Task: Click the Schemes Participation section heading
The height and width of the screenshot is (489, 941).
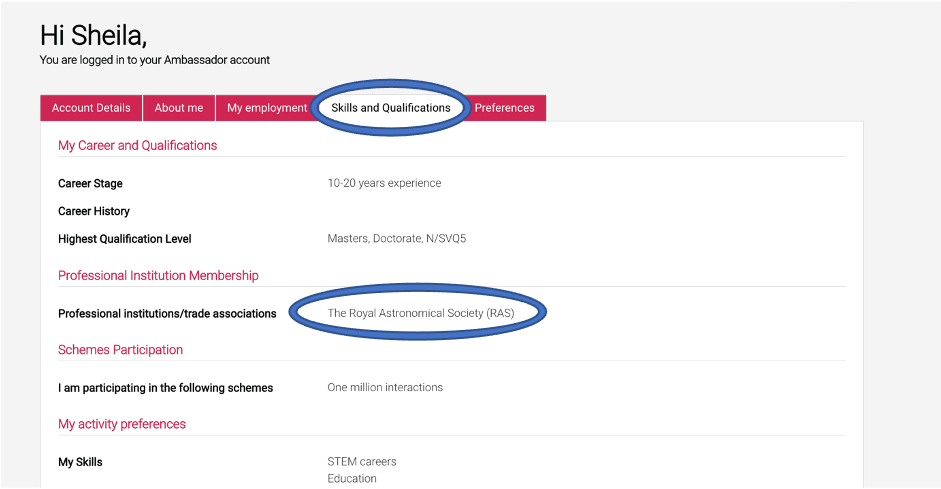Action: [120, 350]
